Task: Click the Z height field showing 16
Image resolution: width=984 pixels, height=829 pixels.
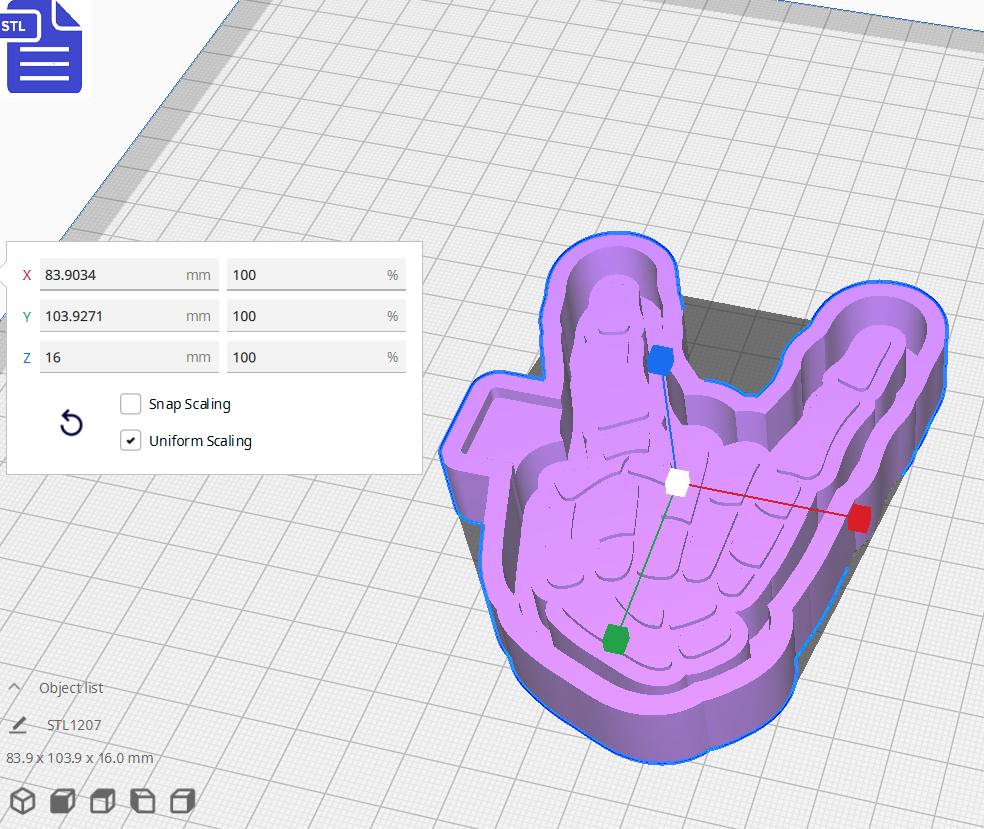Action: click(128, 357)
